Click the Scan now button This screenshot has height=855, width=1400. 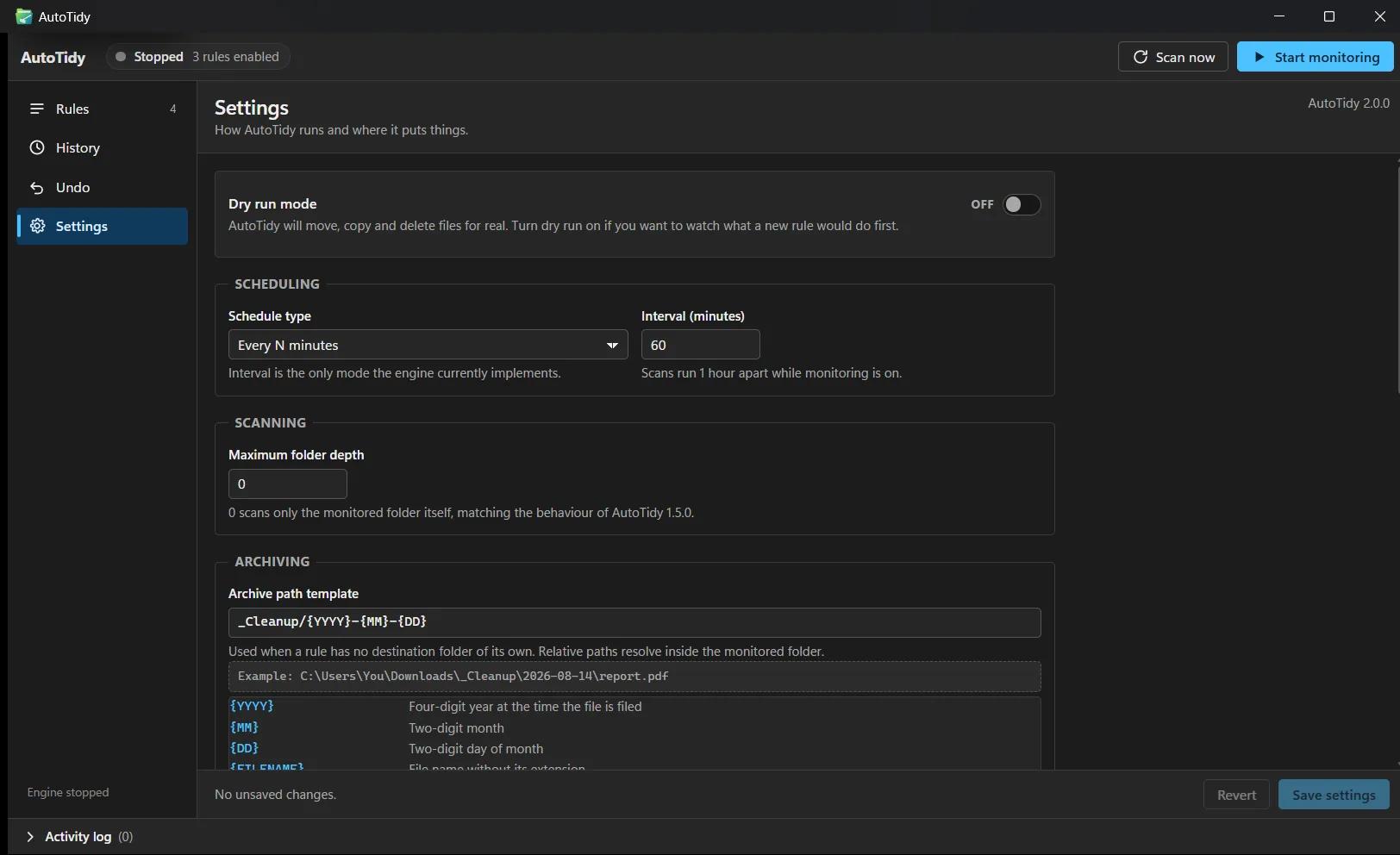[1172, 57]
